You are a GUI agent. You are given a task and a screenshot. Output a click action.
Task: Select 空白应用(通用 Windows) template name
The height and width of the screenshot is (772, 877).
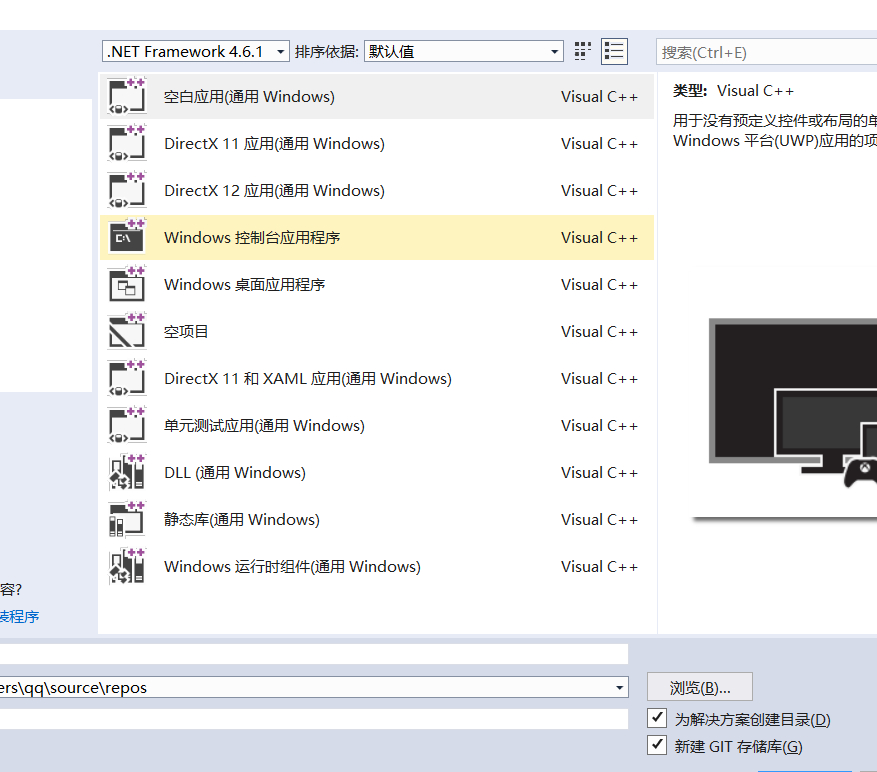[x=249, y=97]
